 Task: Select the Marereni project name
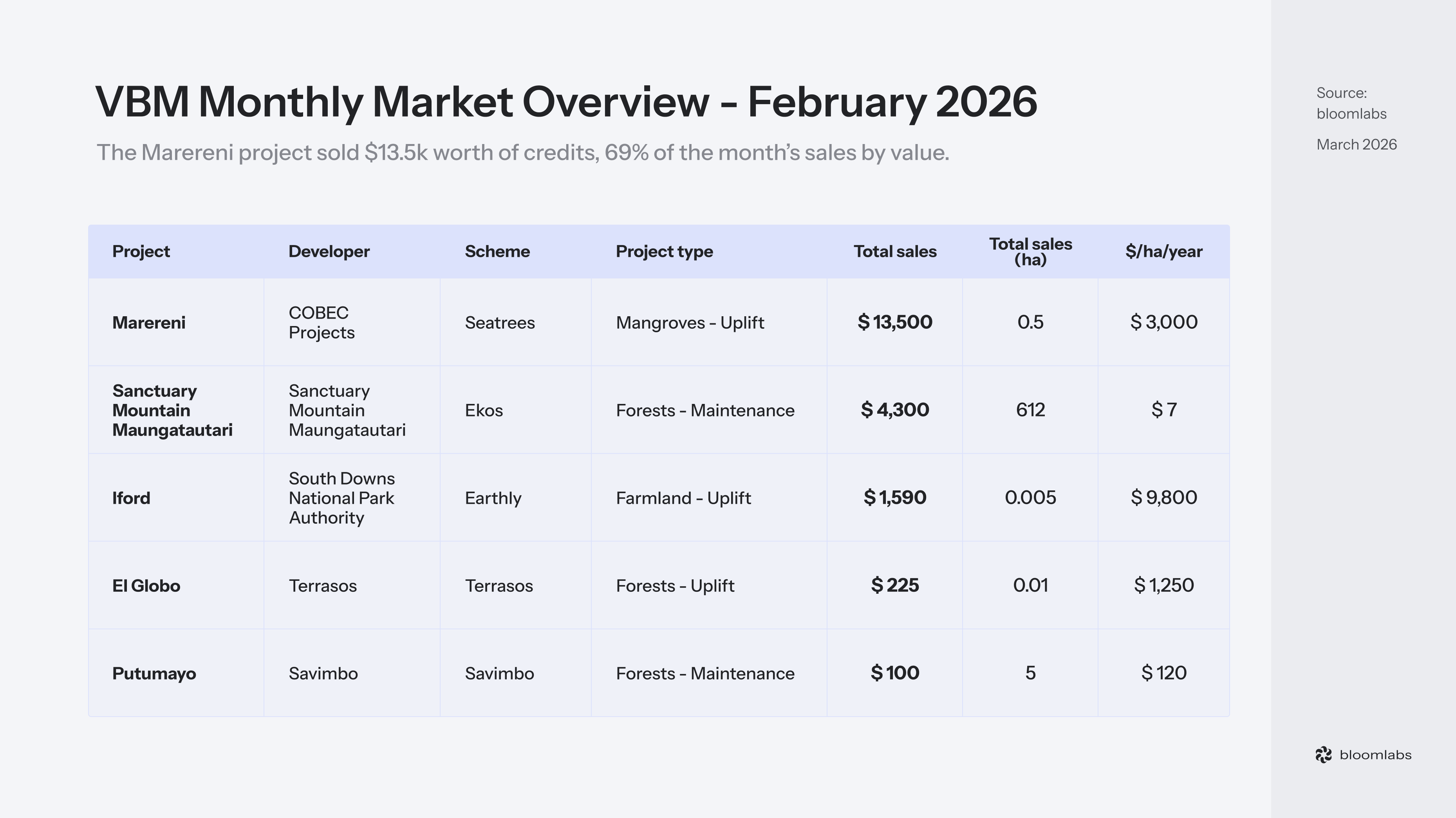[x=149, y=323]
